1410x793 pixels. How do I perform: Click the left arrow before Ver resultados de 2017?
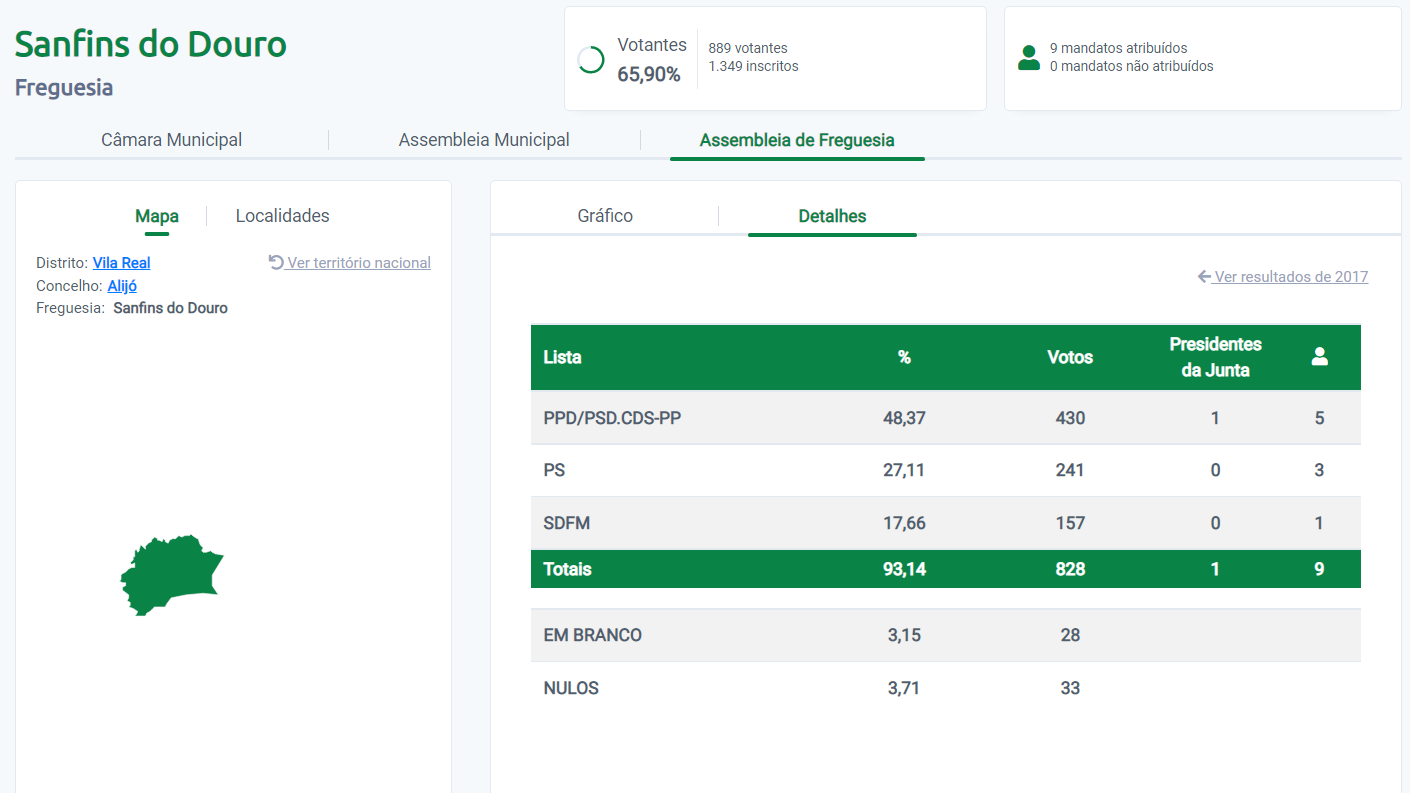pos(1204,277)
